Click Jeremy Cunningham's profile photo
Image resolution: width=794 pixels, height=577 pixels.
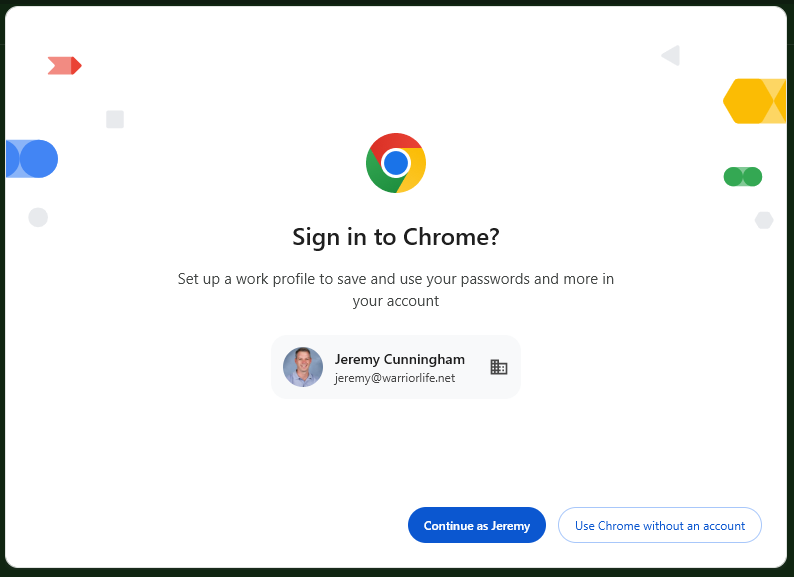tap(303, 367)
